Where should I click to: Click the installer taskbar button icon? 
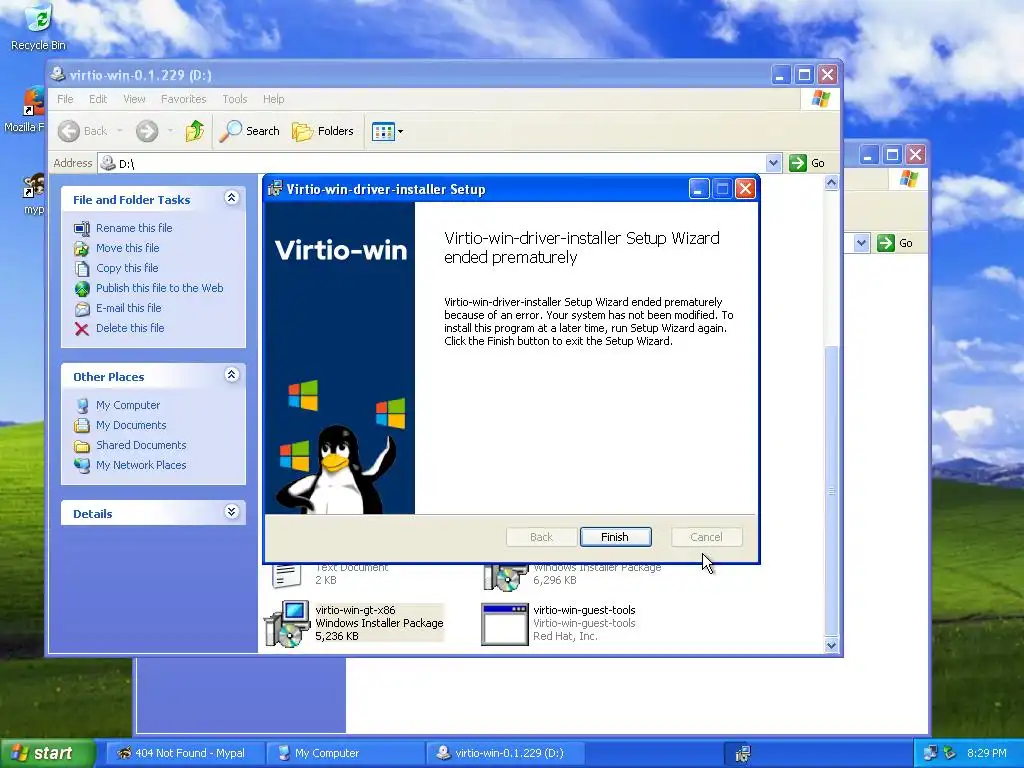pos(743,753)
